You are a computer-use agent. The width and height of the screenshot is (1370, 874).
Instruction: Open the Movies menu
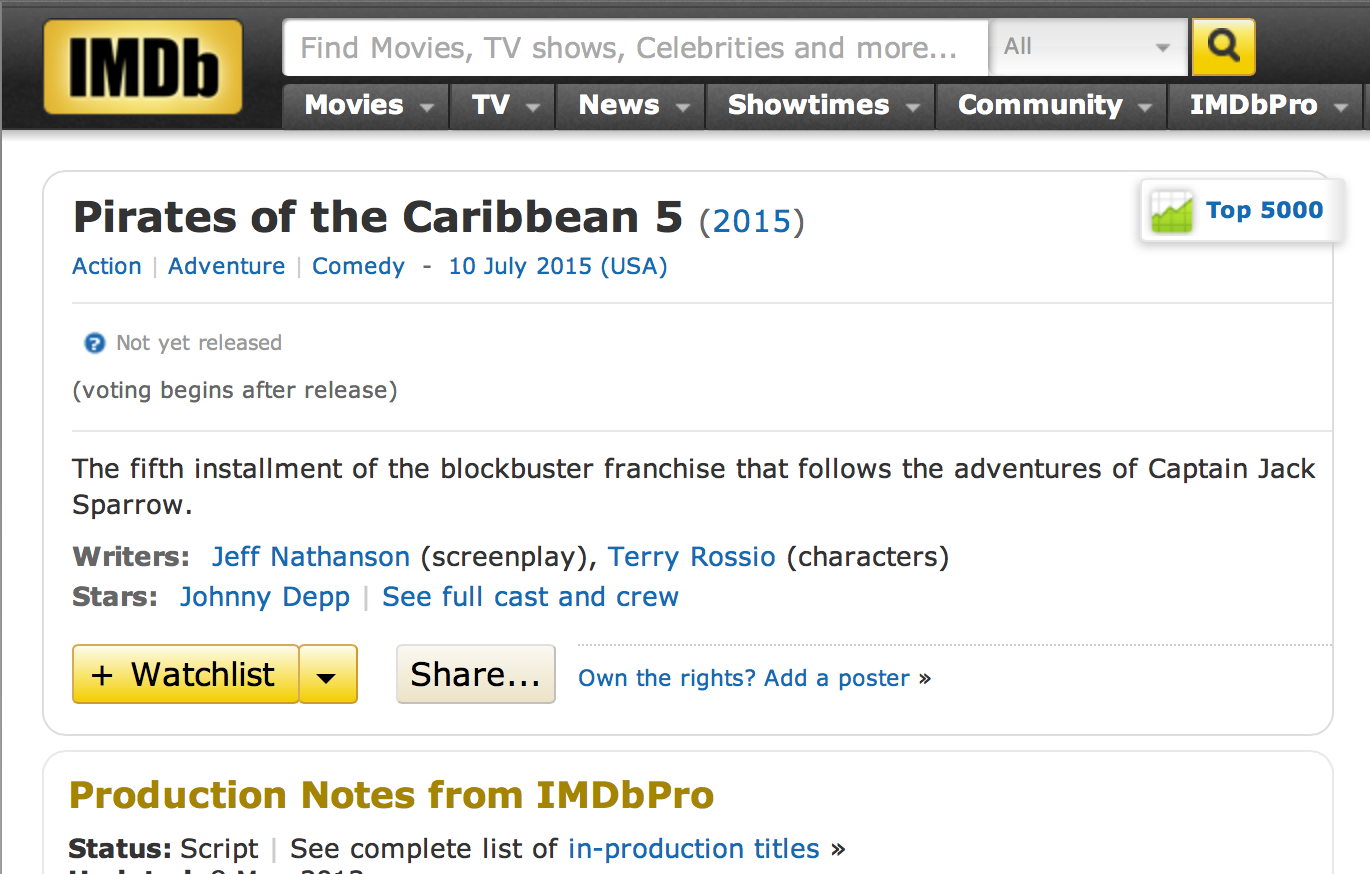click(x=364, y=105)
